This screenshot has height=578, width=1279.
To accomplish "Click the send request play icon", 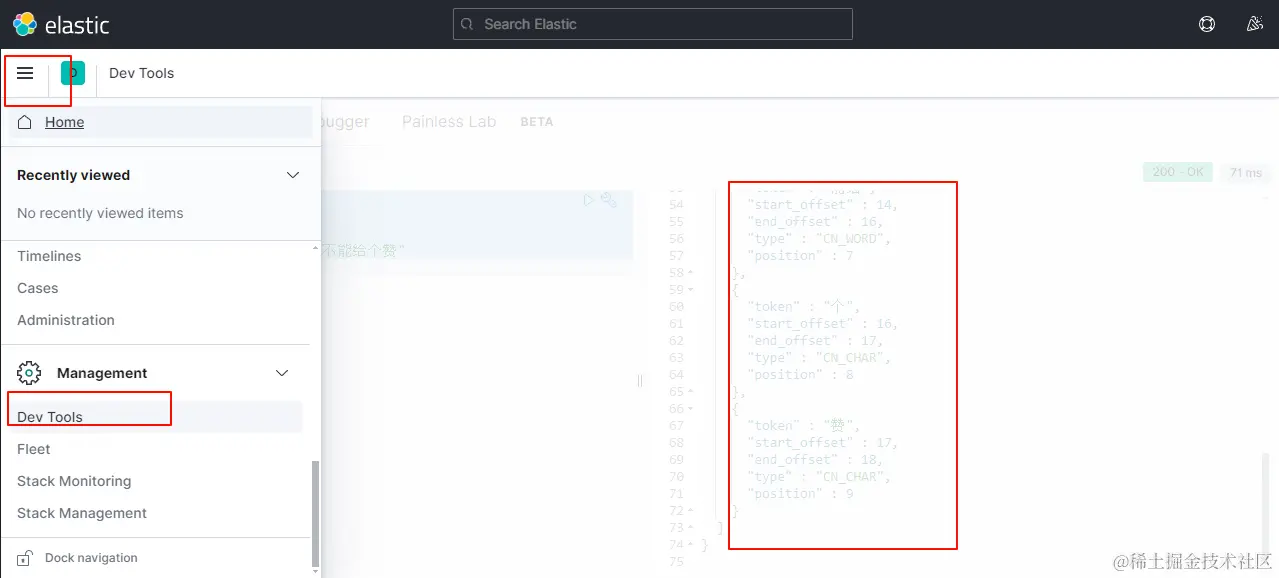I will pos(589,200).
